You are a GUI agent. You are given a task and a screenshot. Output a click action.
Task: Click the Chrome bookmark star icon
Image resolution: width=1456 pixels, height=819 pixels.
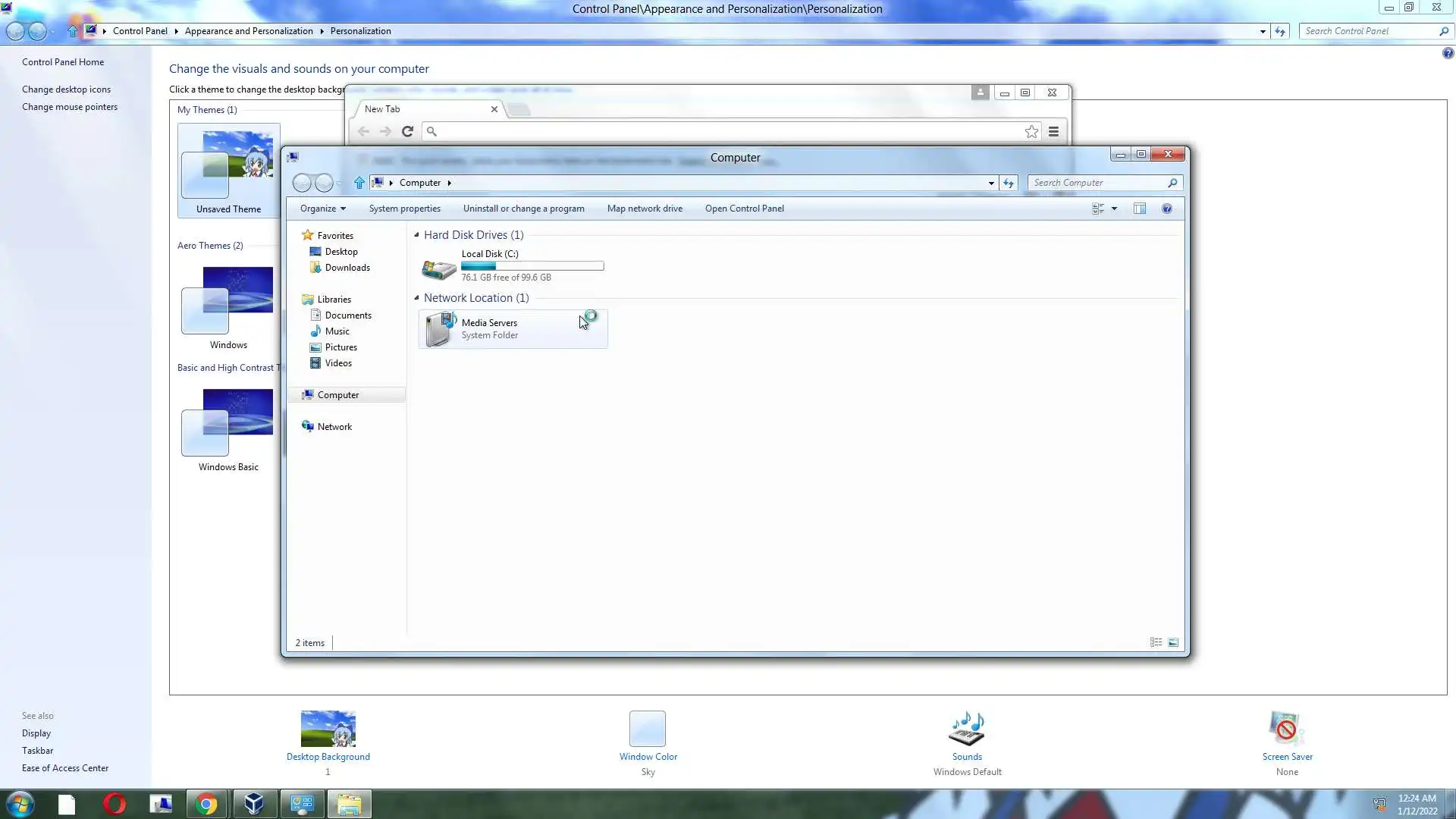(x=1031, y=132)
